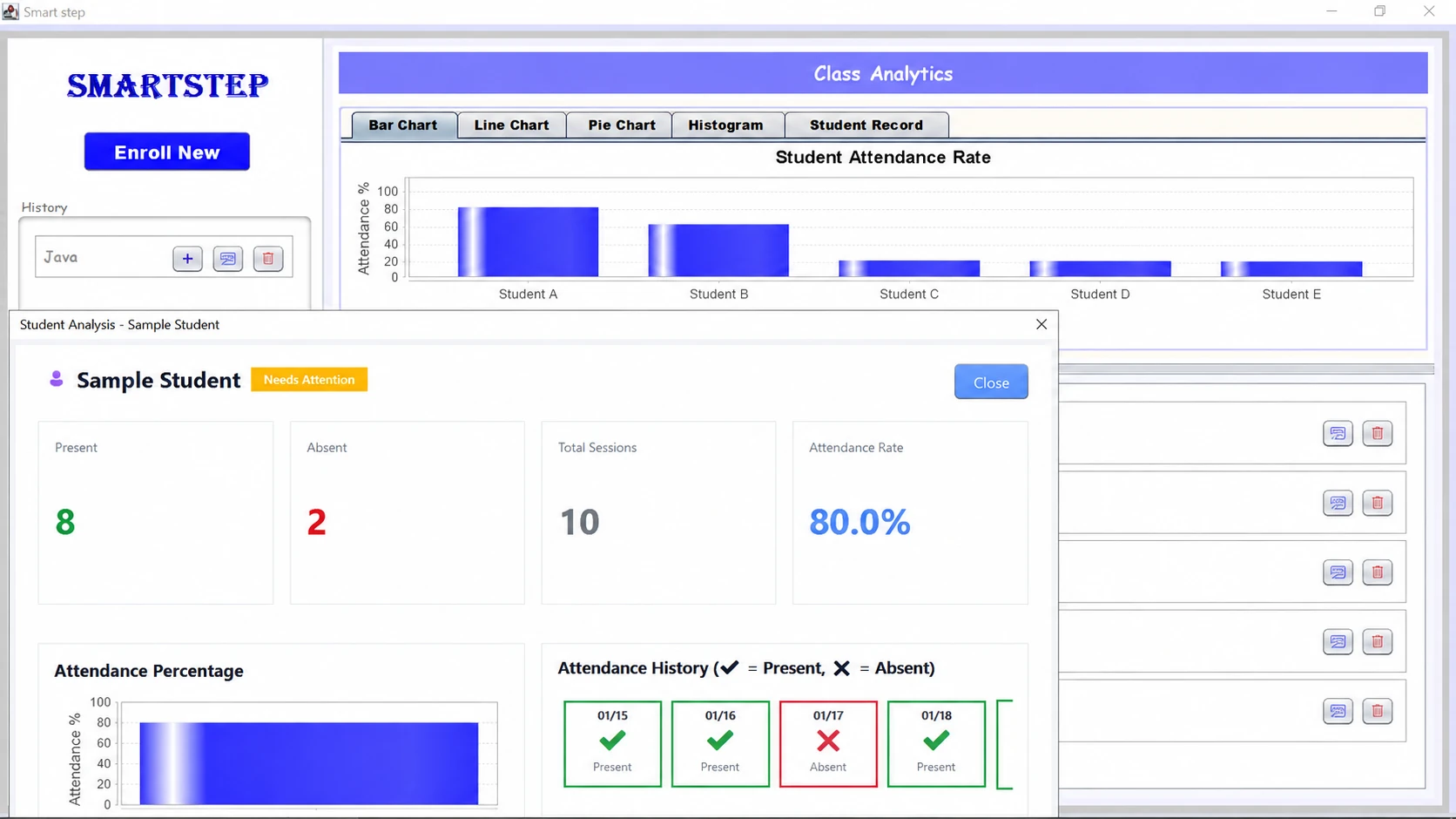Click the 80.0% attendance rate value
1456x819 pixels.
coord(859,522)
